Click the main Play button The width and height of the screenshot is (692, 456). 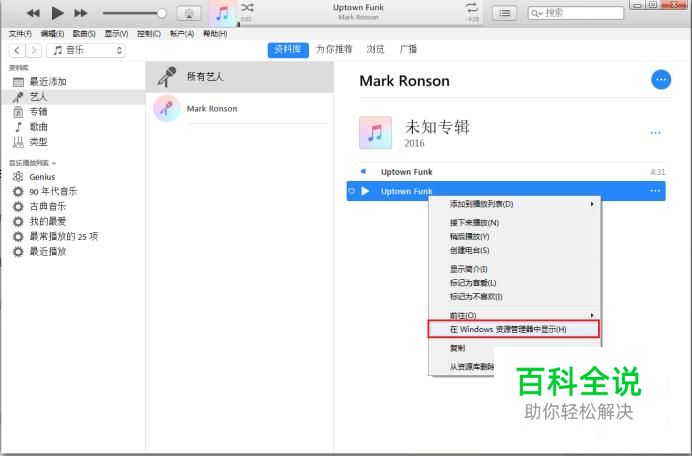(x=57, y=13)
